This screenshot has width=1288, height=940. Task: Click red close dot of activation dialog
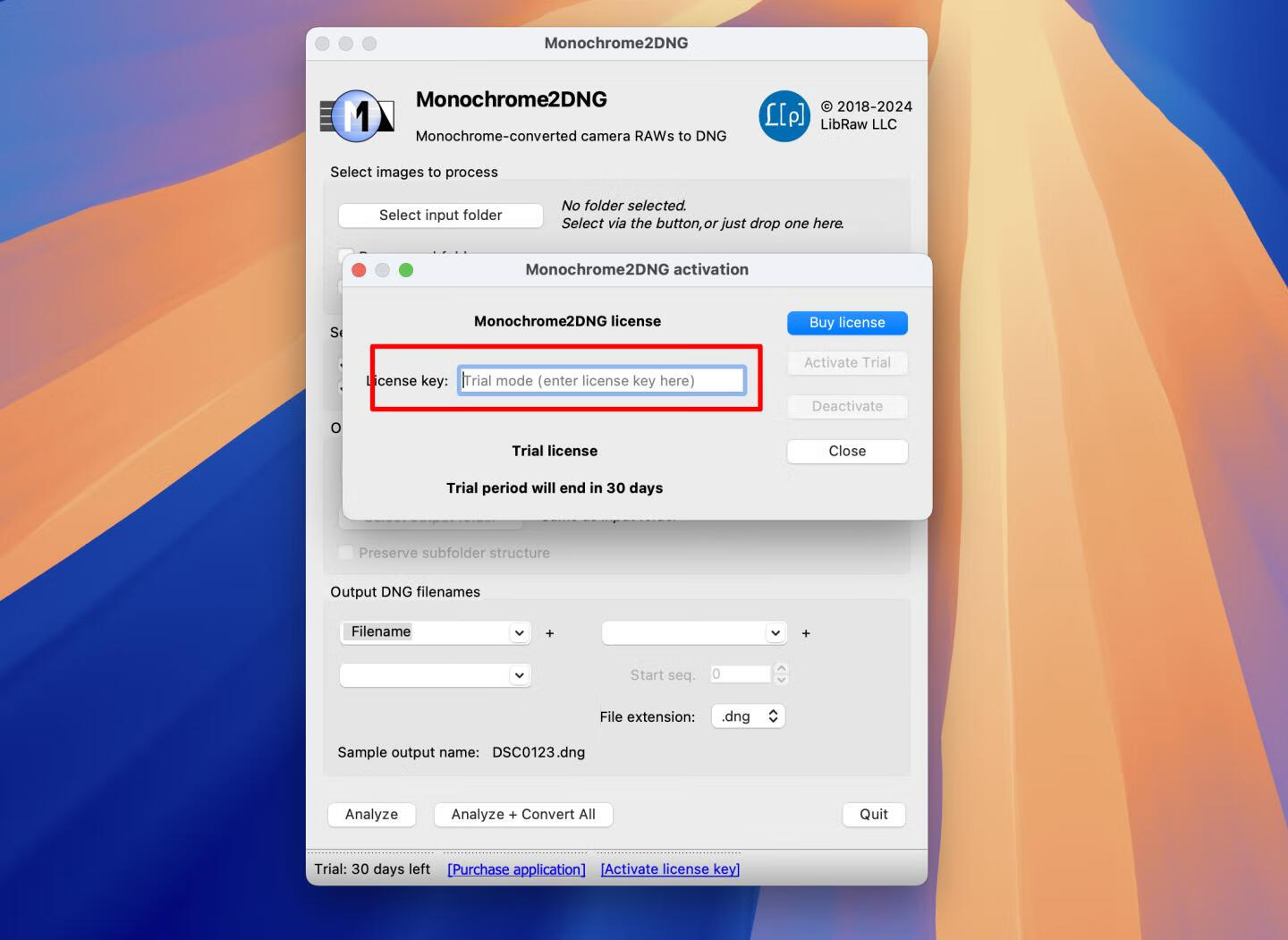coord(360,270)
